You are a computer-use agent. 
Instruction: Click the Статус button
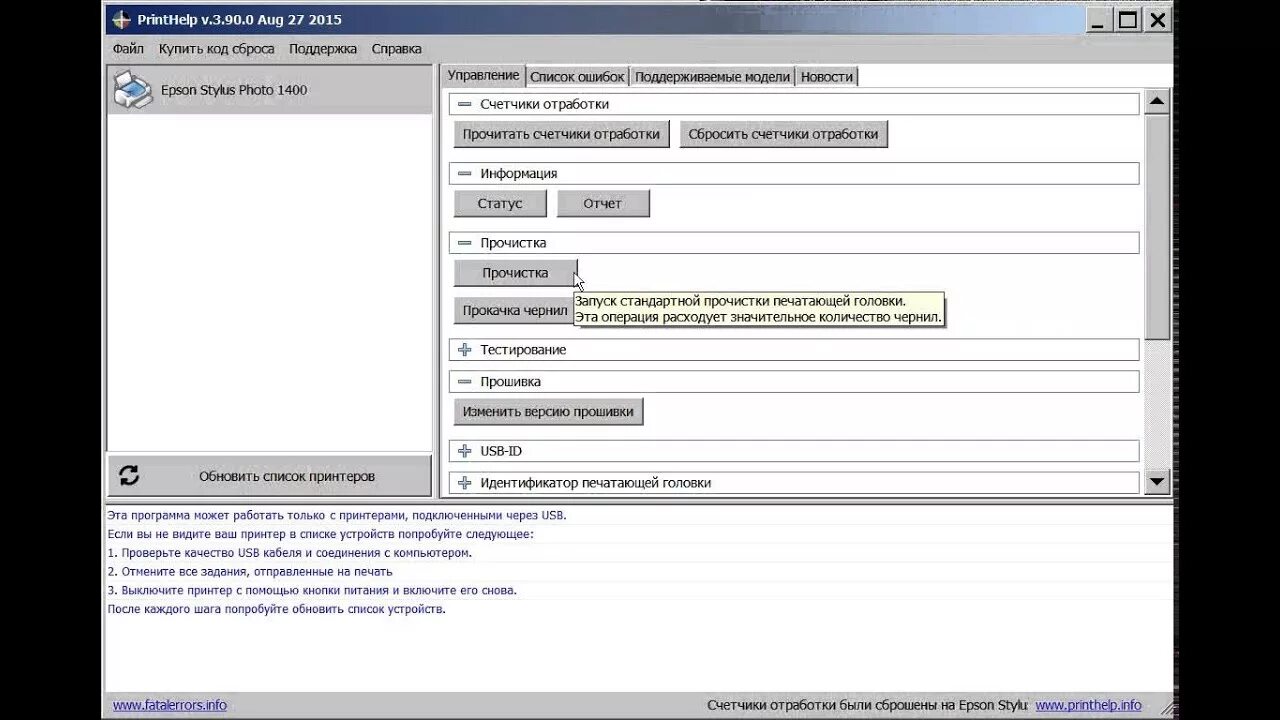click(x=500, y=203)
